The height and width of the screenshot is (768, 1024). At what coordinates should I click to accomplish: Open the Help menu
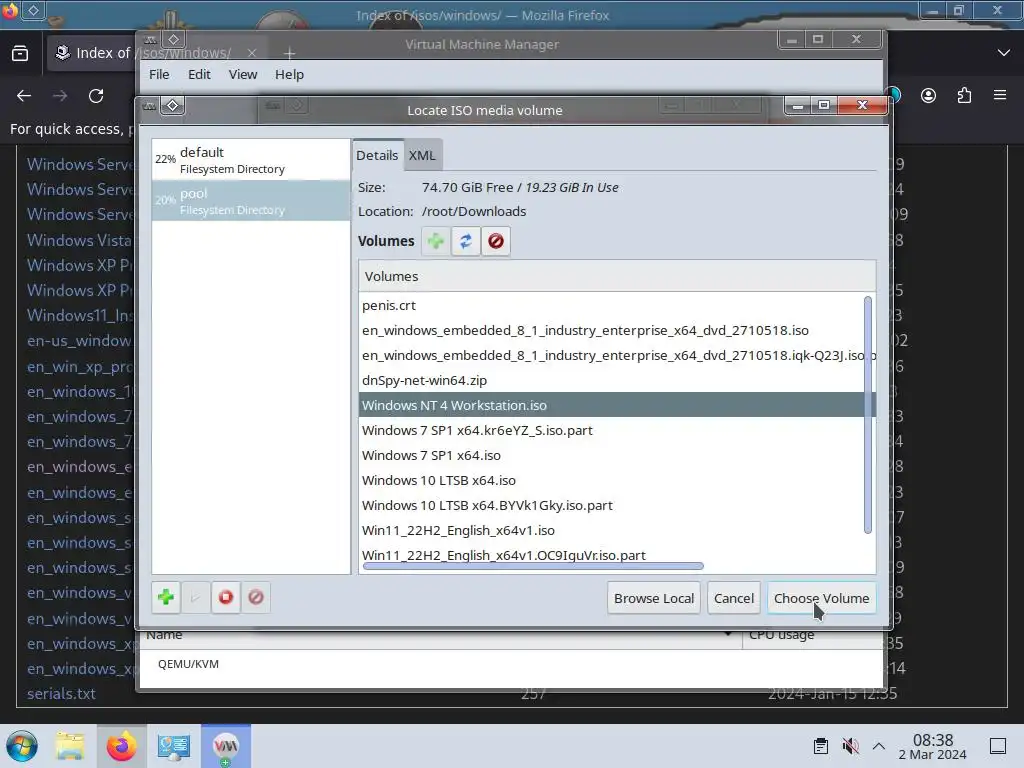pyautogui.click(x=289, y=74)
